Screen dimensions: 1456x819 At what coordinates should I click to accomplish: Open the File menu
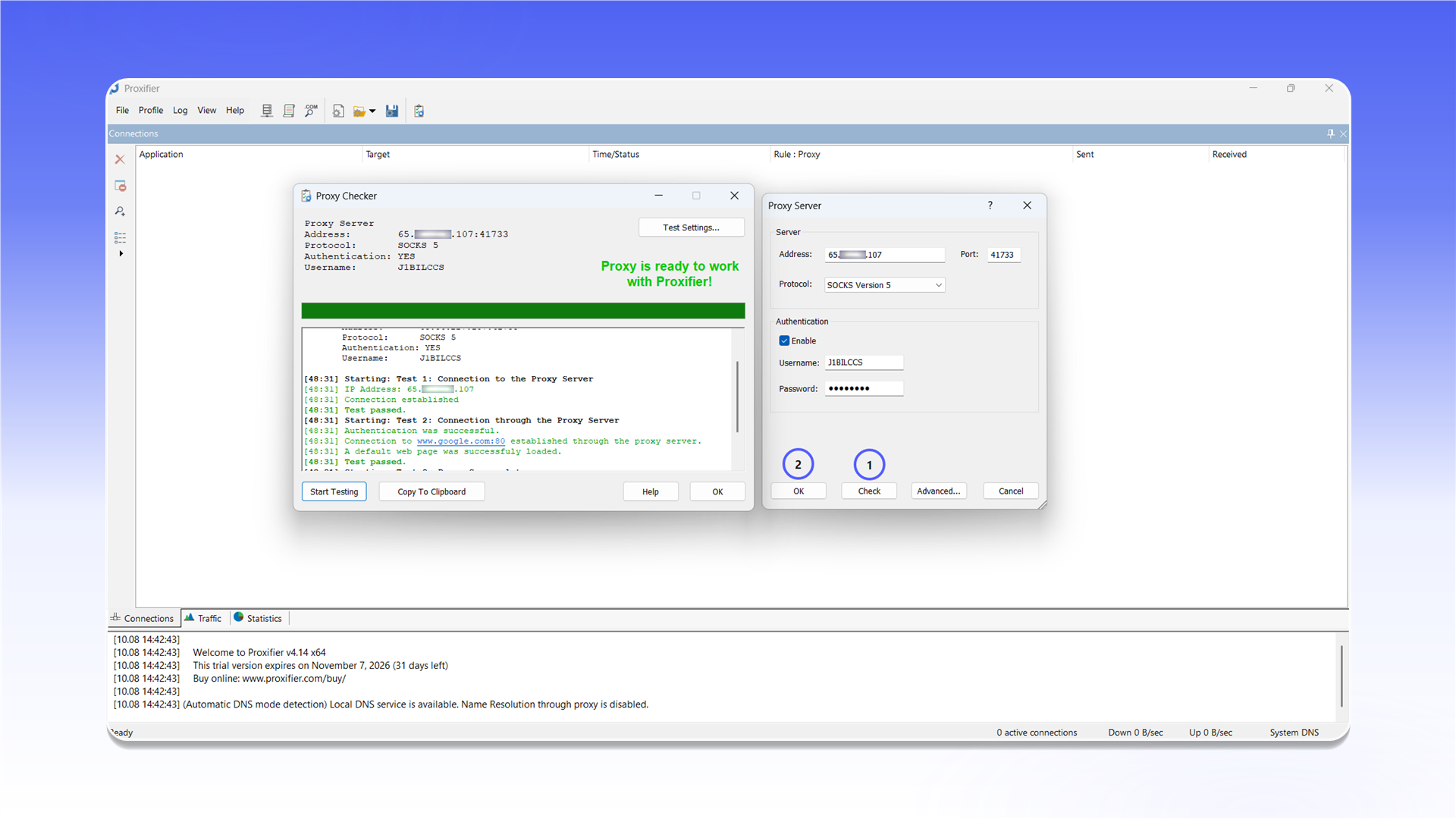122,110
